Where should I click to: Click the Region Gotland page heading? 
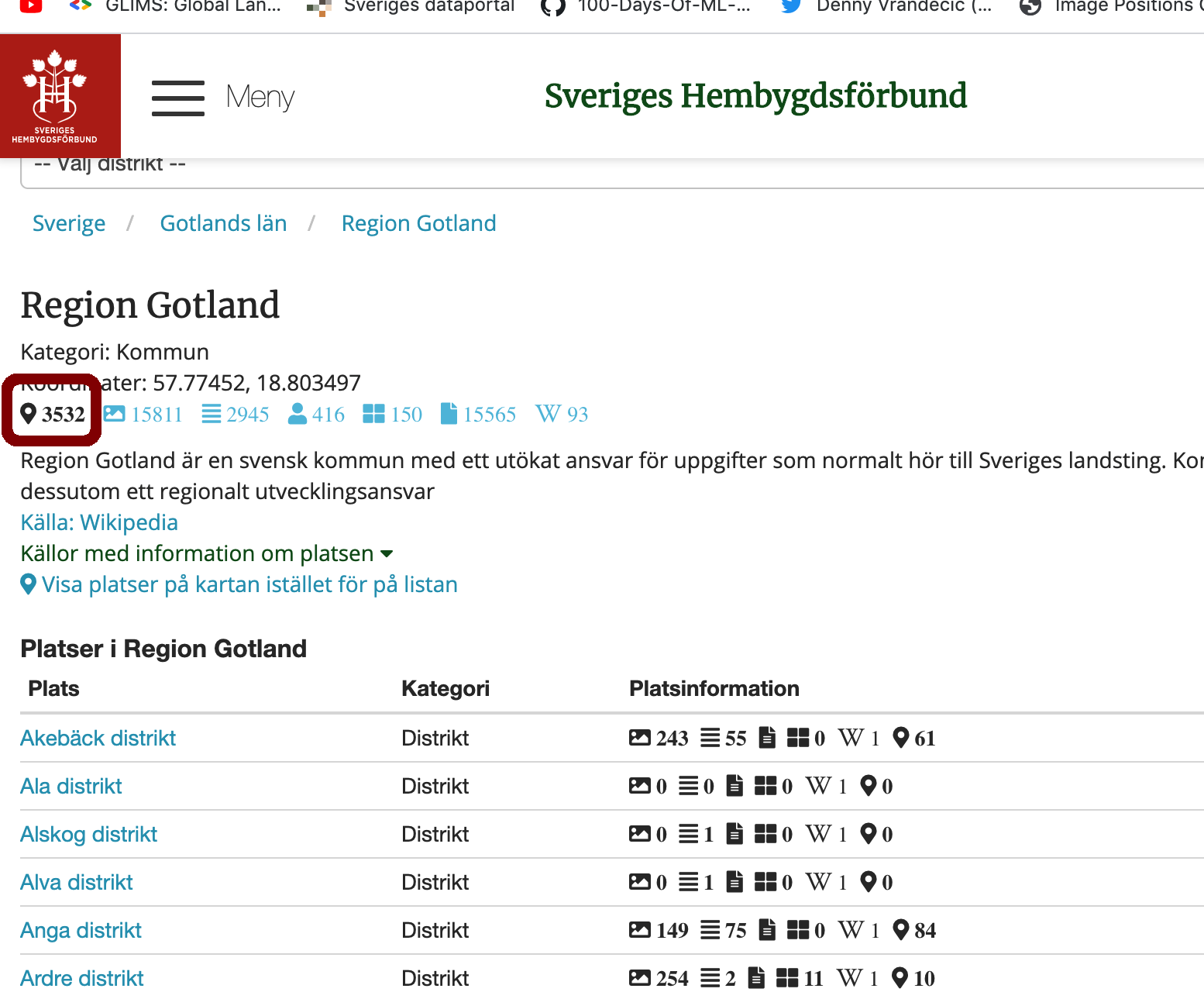tap(150, 305)
